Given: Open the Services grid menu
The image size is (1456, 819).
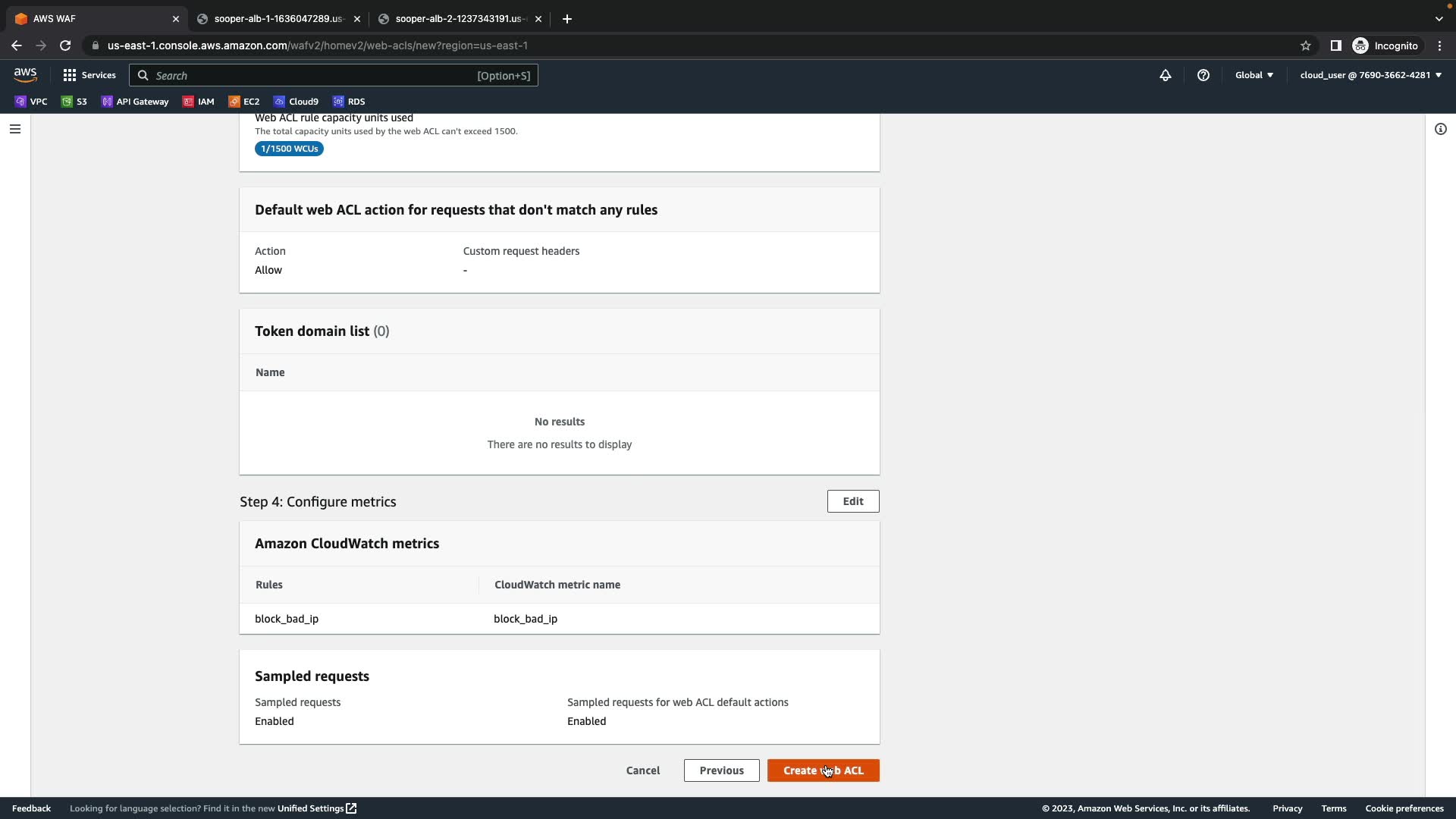Looking at the screenshot, I should pos(89,75).
